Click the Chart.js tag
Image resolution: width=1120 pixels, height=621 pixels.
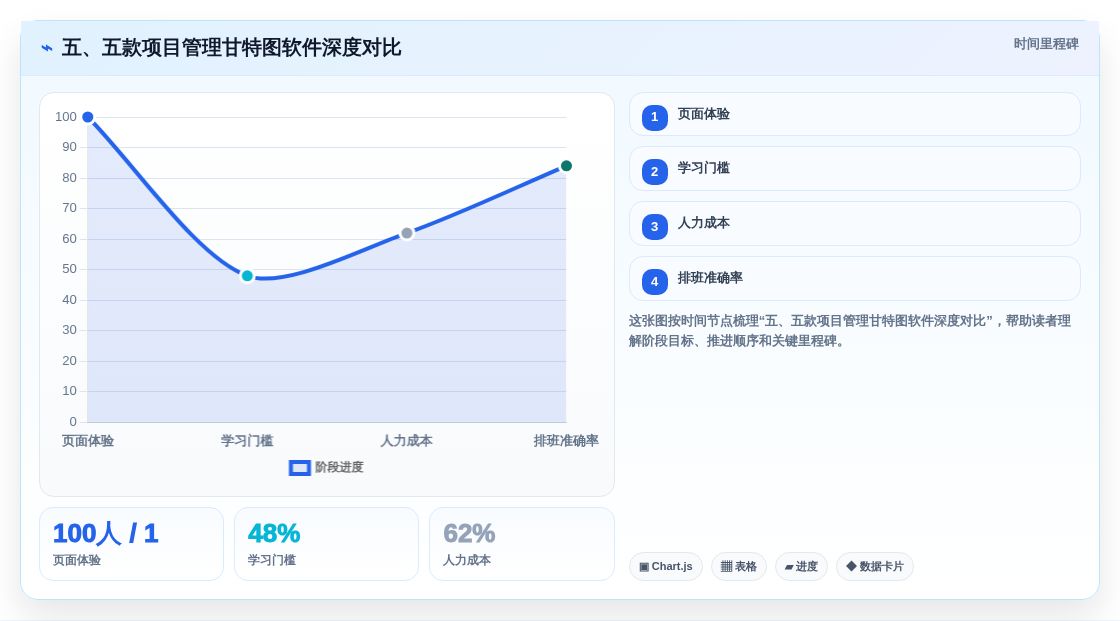pos(666,567)
